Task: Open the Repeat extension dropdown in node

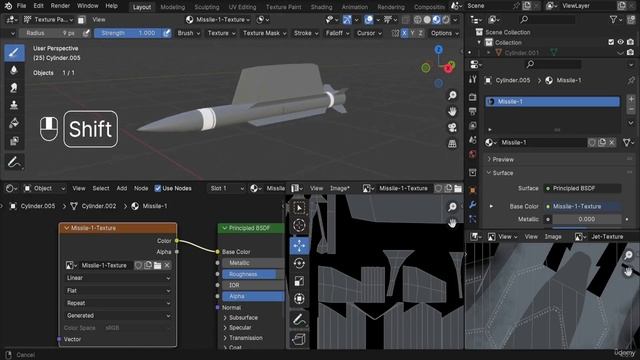Action: click(x=118, y=303)
